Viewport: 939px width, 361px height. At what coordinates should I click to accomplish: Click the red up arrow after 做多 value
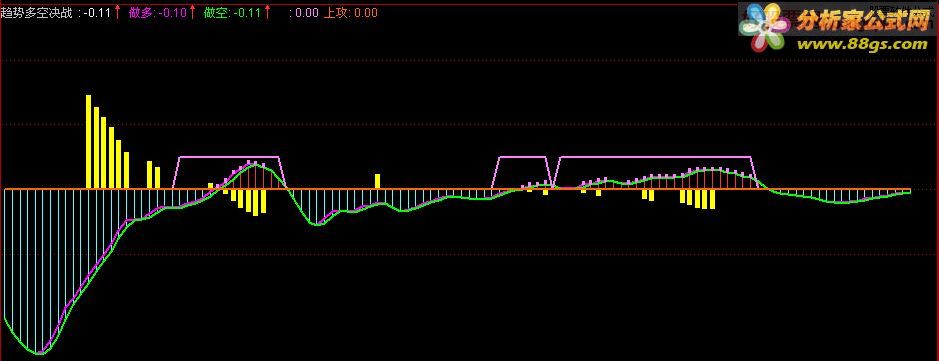pyautogui.click(x=193, y=12)
